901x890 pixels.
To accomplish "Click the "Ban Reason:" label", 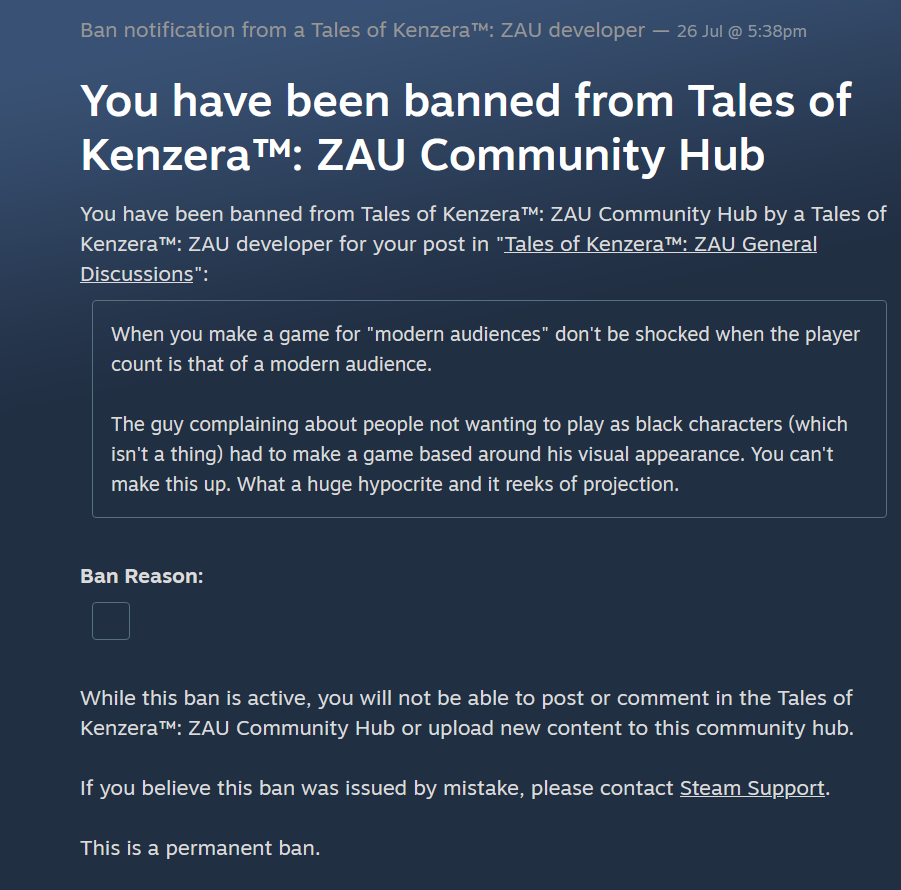I will 142,576.
